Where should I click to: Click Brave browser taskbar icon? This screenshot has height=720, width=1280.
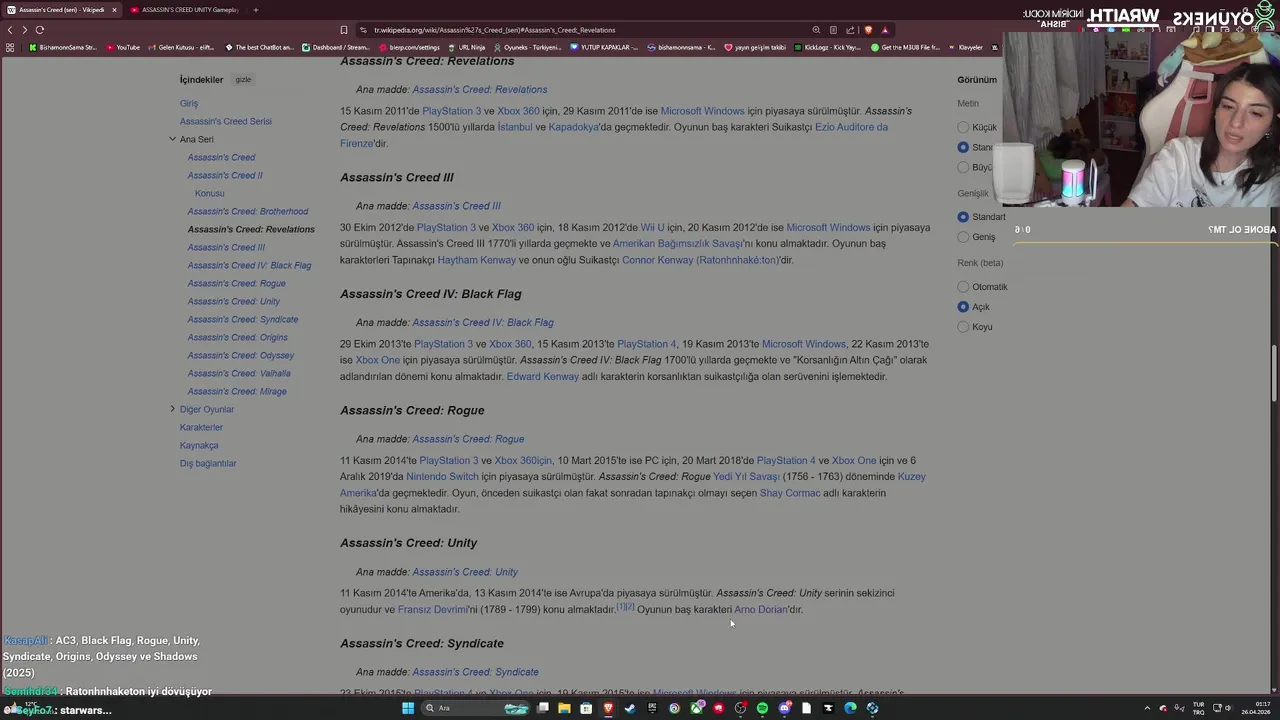[608, 708]
